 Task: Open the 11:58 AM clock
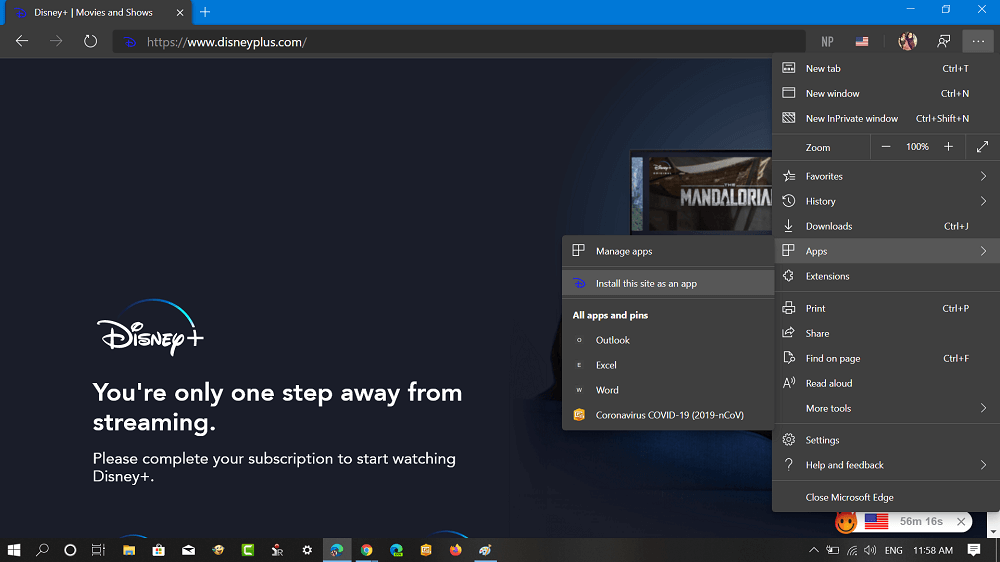pos(933,550)
